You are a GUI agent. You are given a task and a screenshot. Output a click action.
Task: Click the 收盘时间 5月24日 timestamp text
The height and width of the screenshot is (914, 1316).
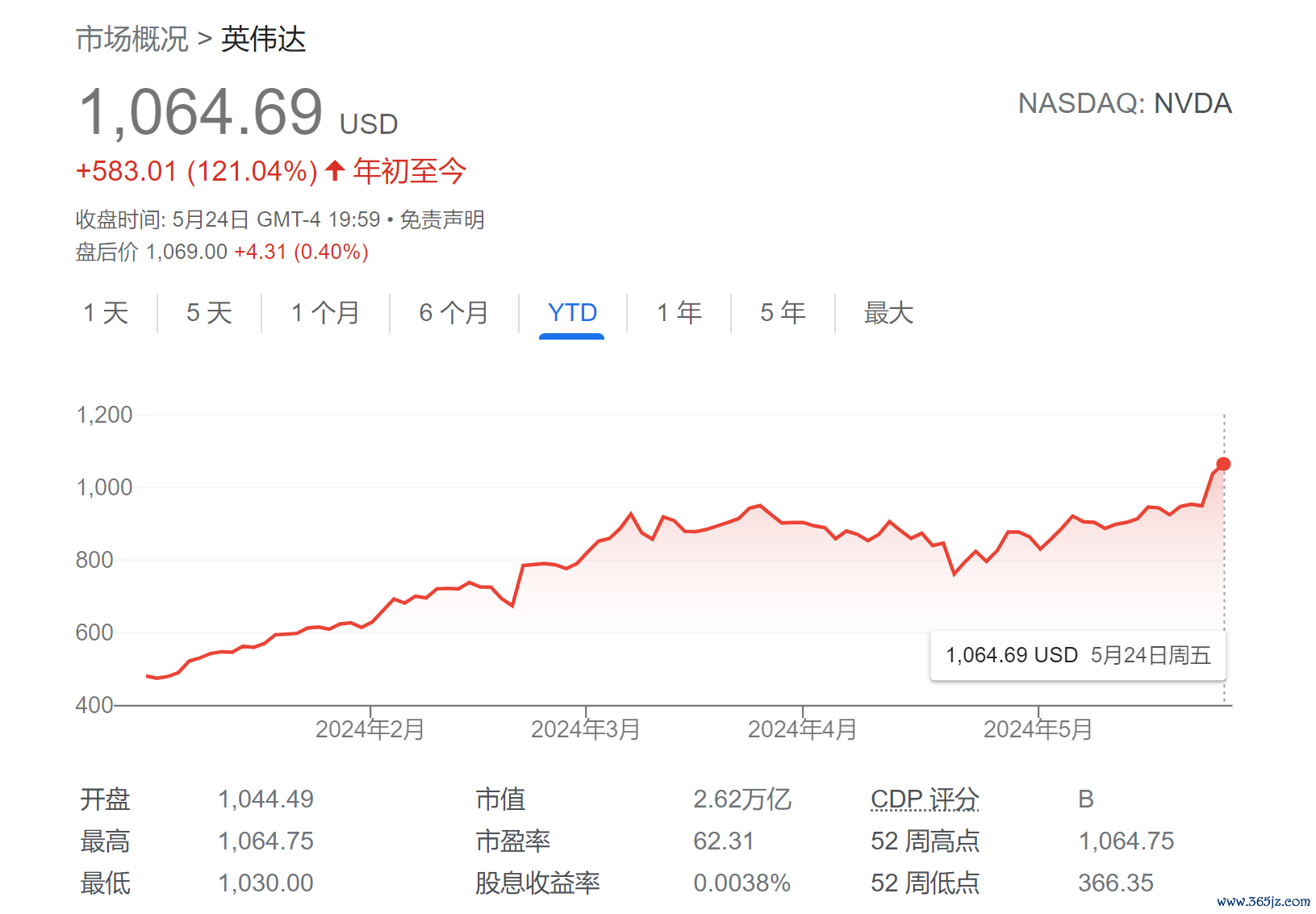(x=228, y=219)
